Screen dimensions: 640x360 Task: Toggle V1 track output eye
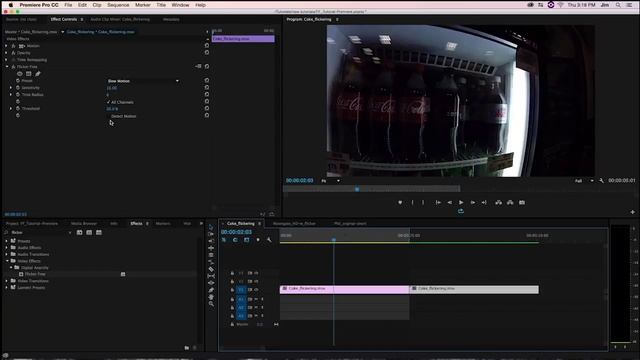[x=256, y=290]
